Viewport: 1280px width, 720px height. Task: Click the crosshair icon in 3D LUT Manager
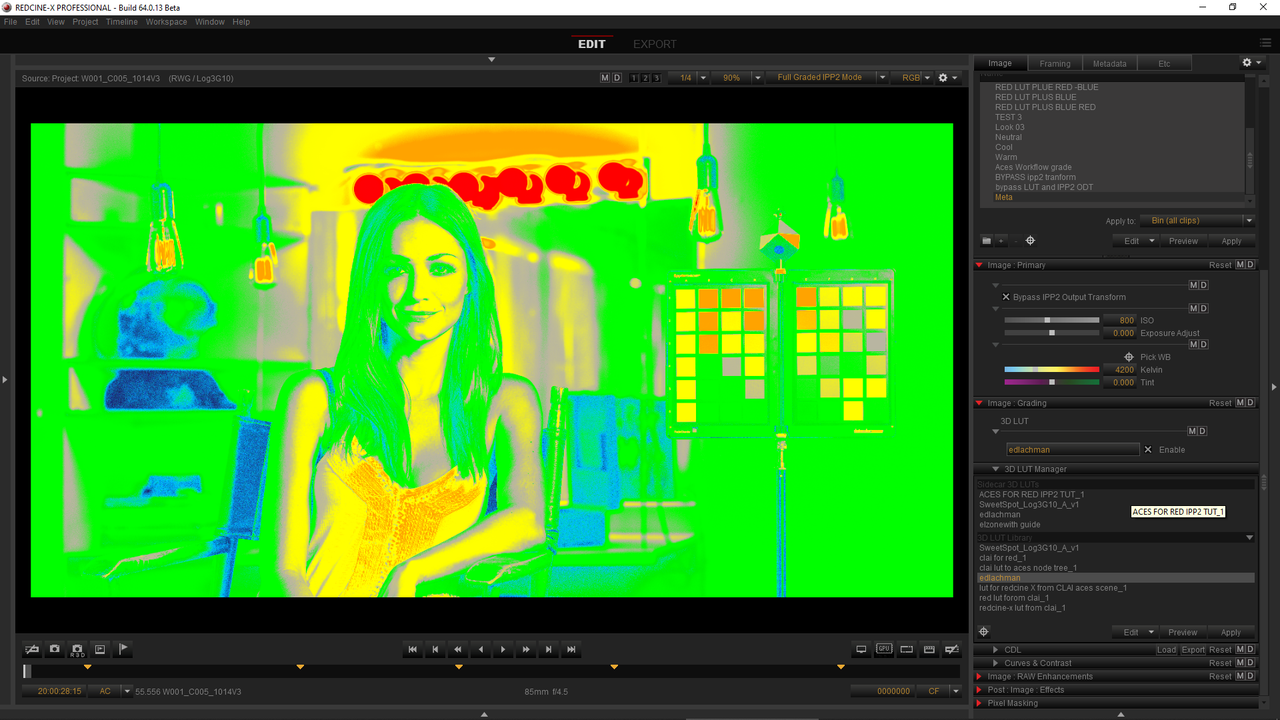[984, 632]
